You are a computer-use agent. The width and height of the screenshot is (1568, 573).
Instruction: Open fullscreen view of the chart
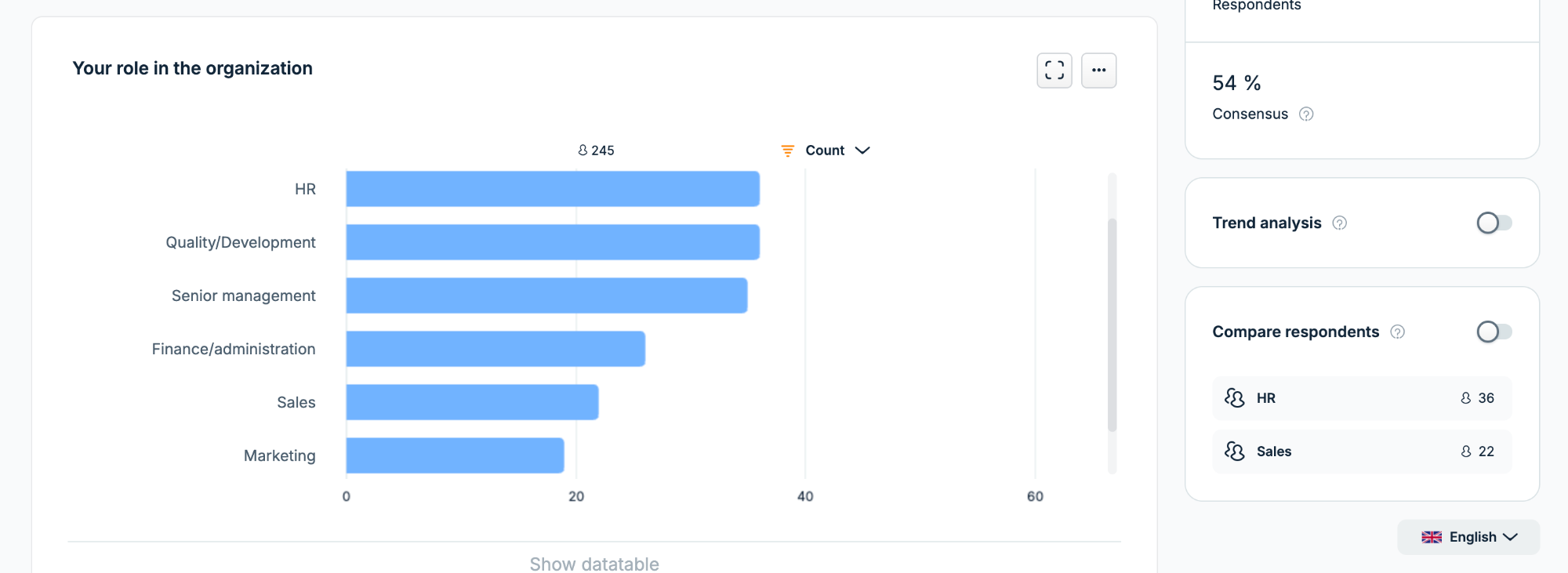click(x=1054, y=71)
